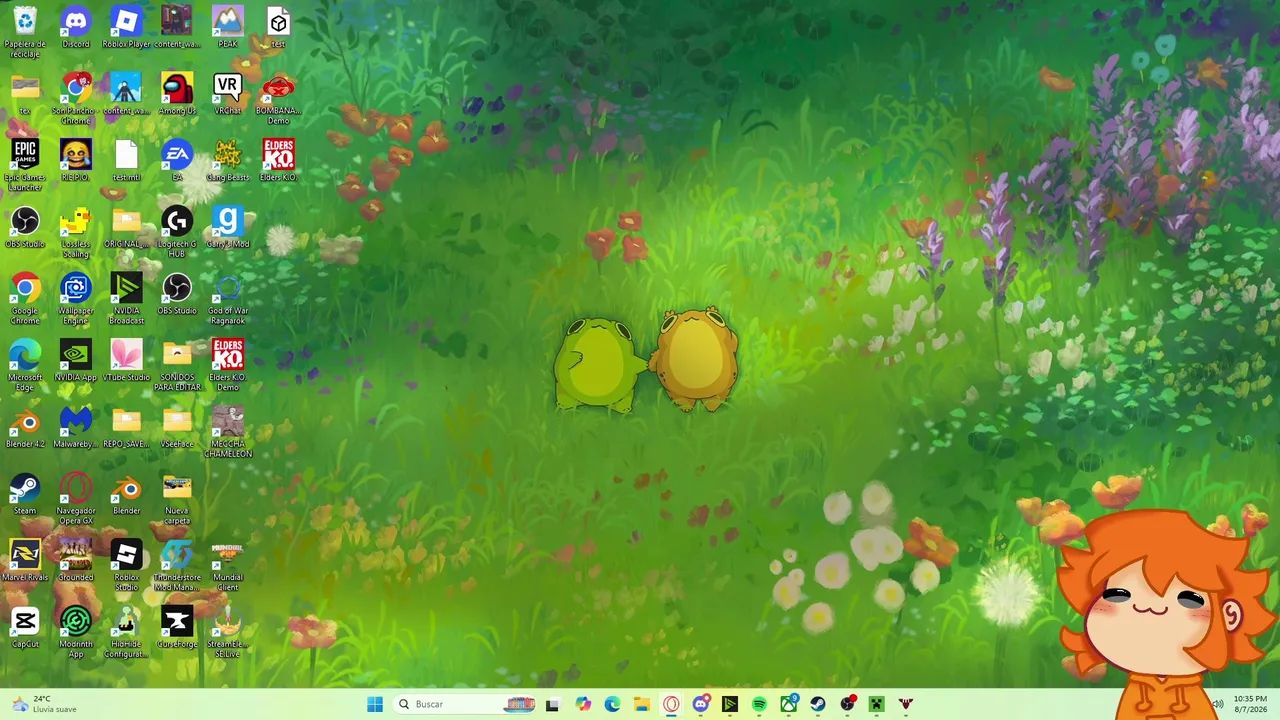Open Minecraft from the taskbar

click(877, 704)
